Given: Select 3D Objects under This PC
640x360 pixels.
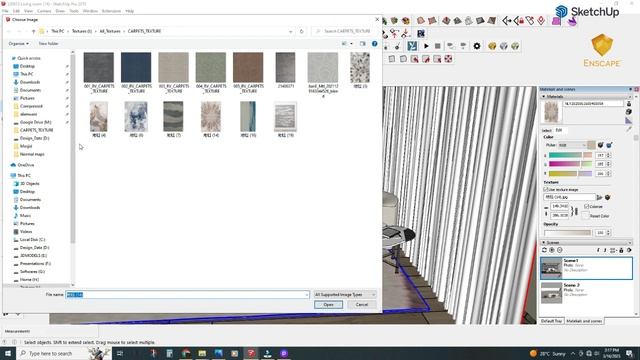Looking at the screenshot, I should pyautogui.click(x=29, y=184).
